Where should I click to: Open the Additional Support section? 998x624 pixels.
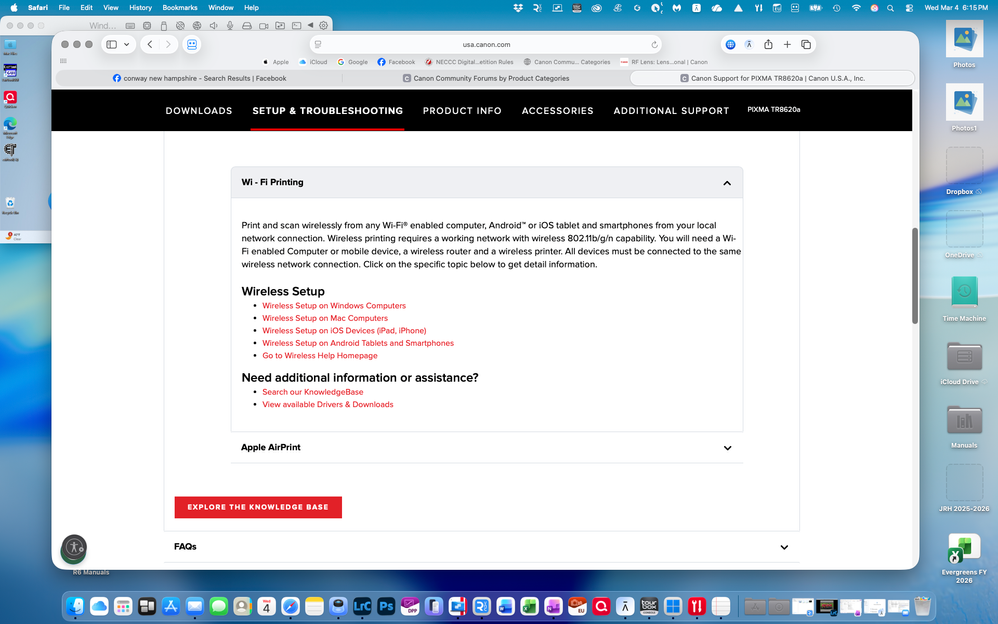click(x=671, y=111)
